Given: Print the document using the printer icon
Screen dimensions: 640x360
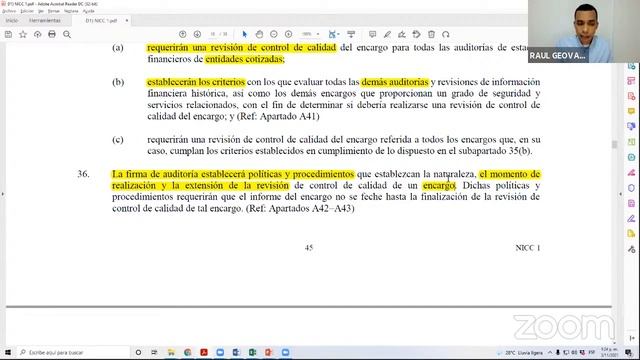Looking at the screenshot, I should [x=52, y=35].
